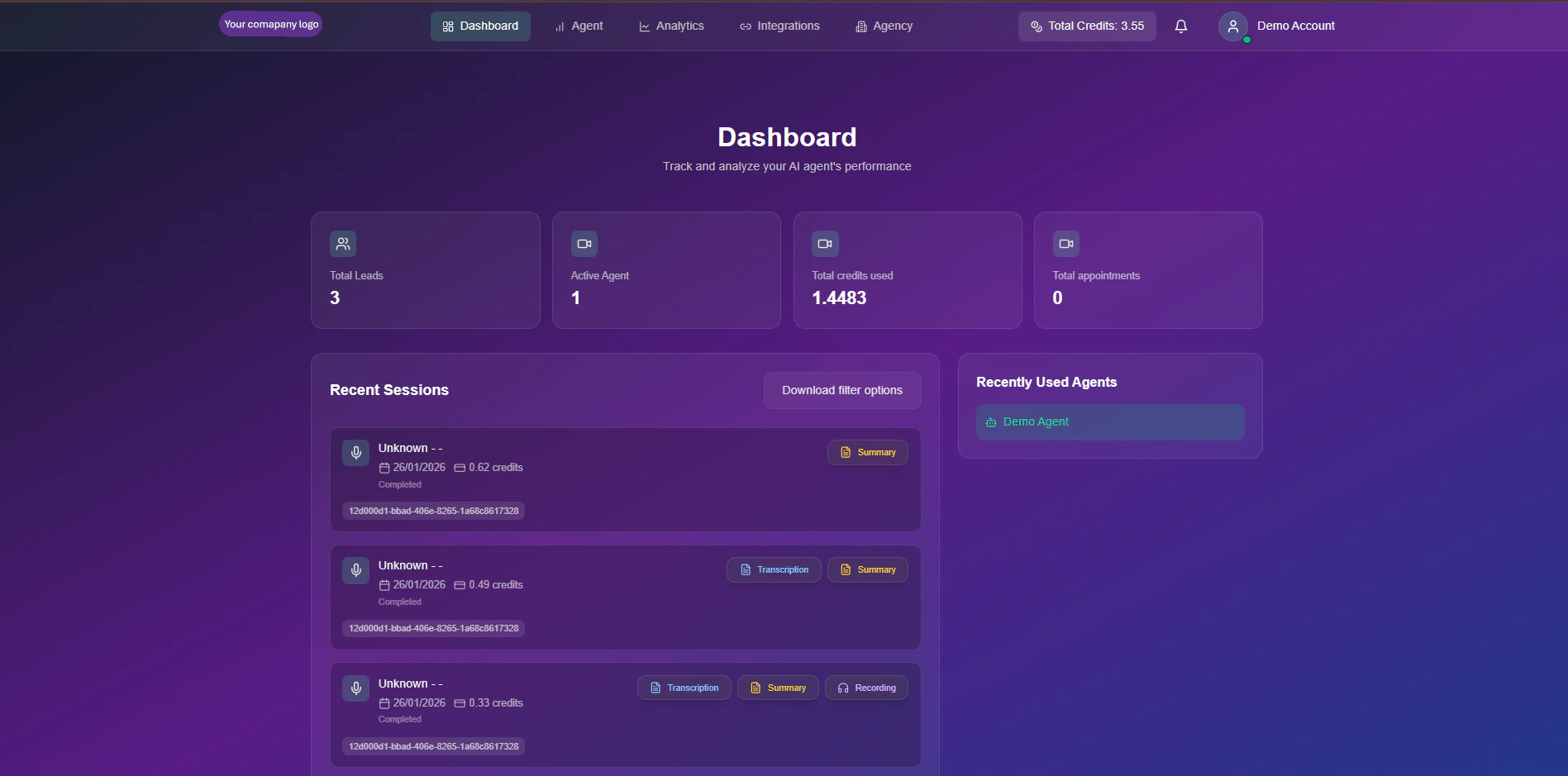Click the Total Credits: 3.55 button

coord(1086,26)
